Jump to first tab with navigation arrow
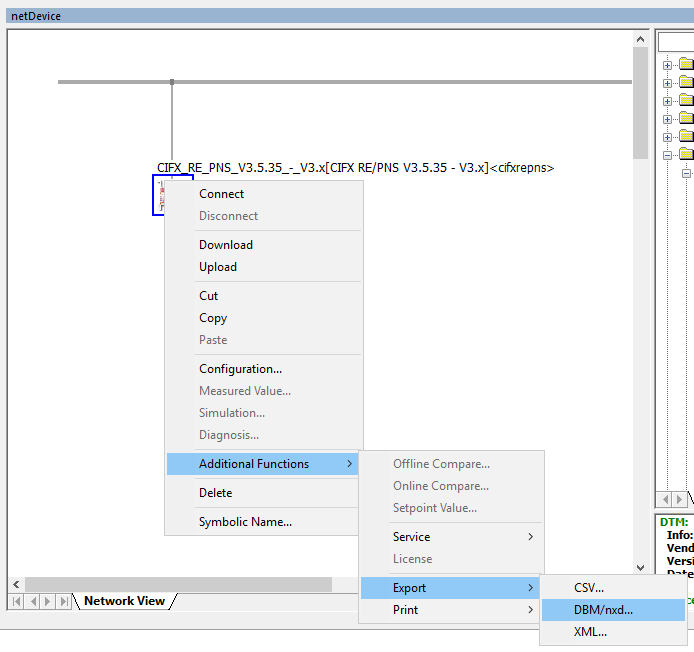This screenshot has width=694, height=652. 17,601
